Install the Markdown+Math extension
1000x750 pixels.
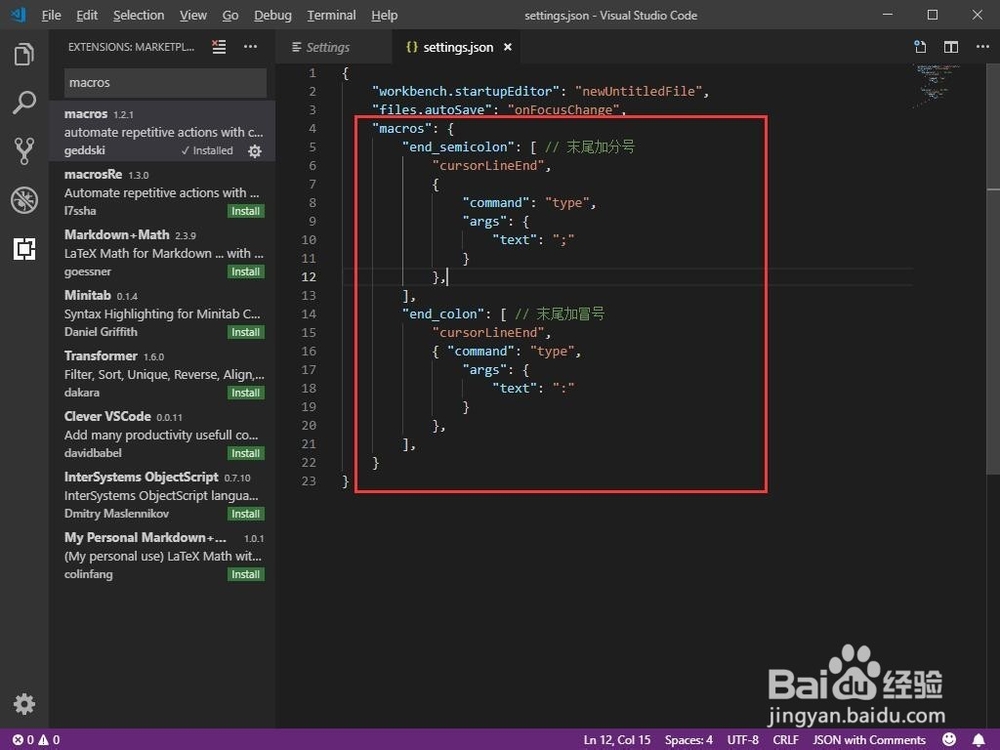246,272
